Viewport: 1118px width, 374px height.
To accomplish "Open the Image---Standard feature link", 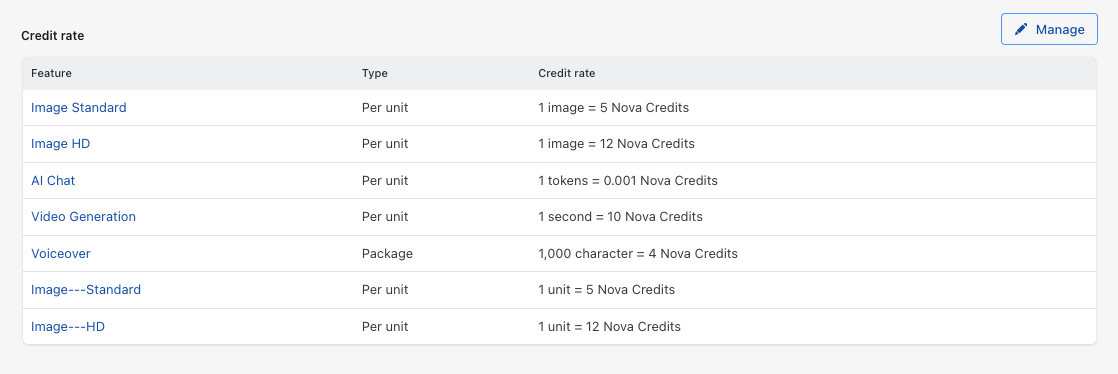I will tap(86, 290).
